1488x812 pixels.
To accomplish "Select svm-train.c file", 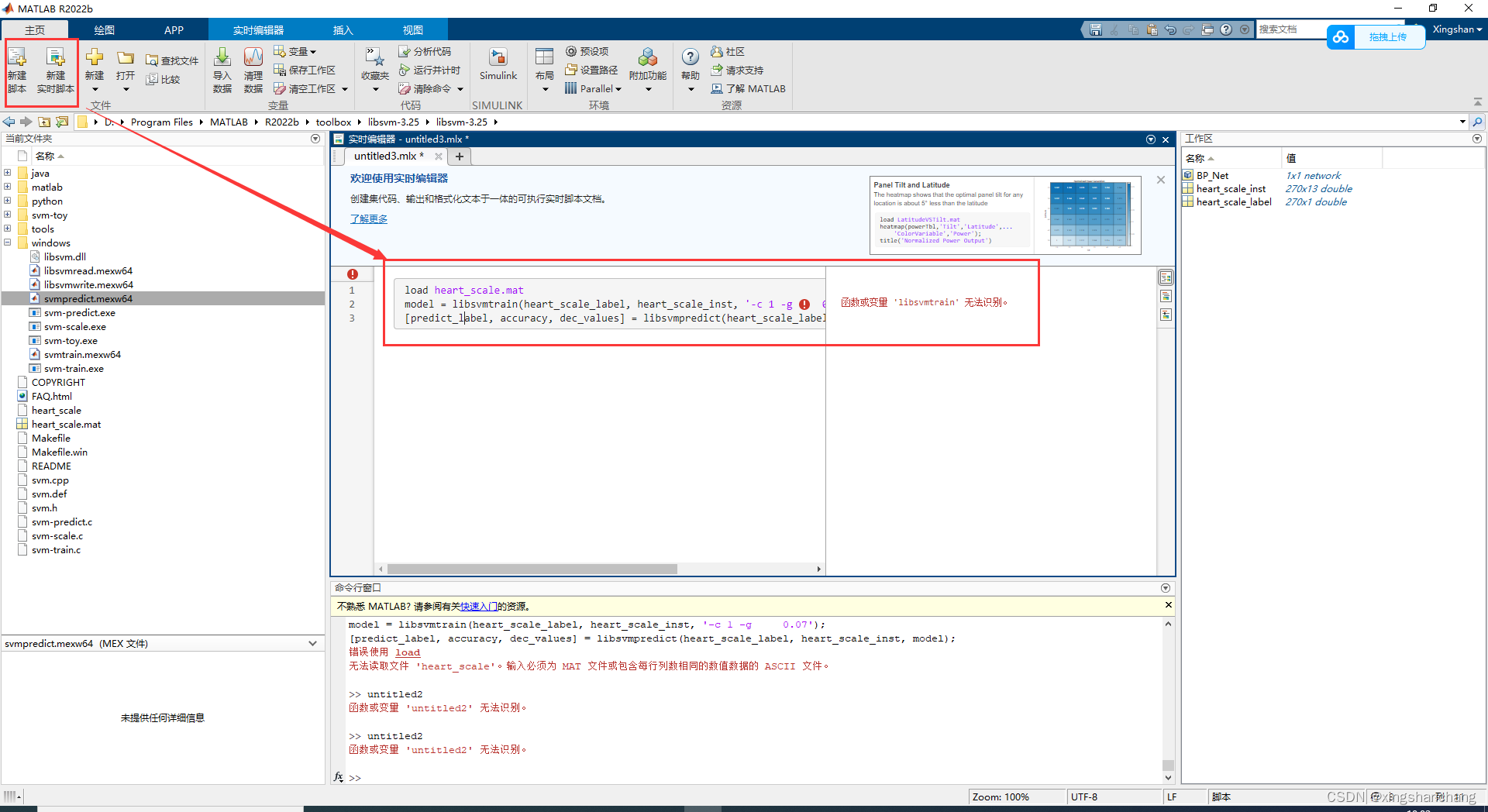I will (56, 549).
